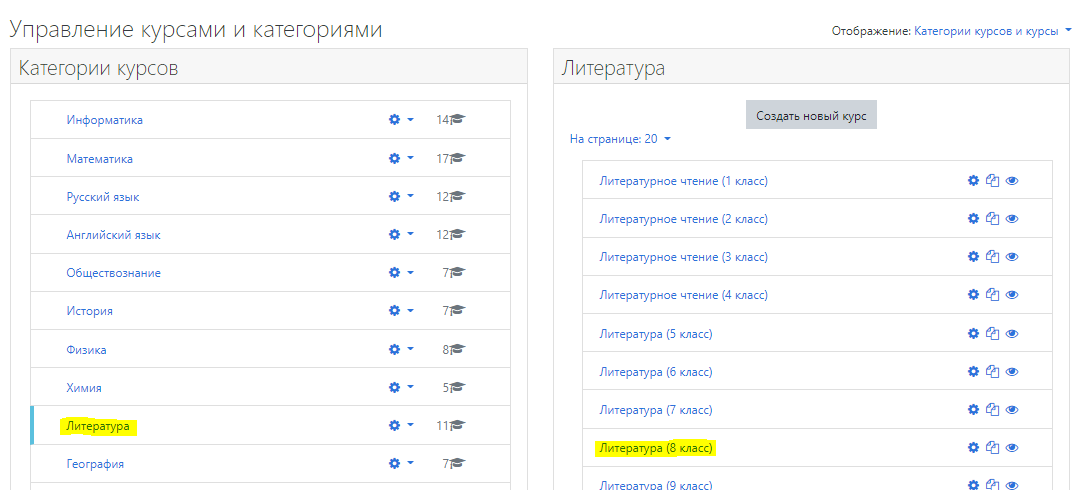Expand the На странице: 20 dropdown
Viewport: 1082px width, 490px height.
coord(620,139)
